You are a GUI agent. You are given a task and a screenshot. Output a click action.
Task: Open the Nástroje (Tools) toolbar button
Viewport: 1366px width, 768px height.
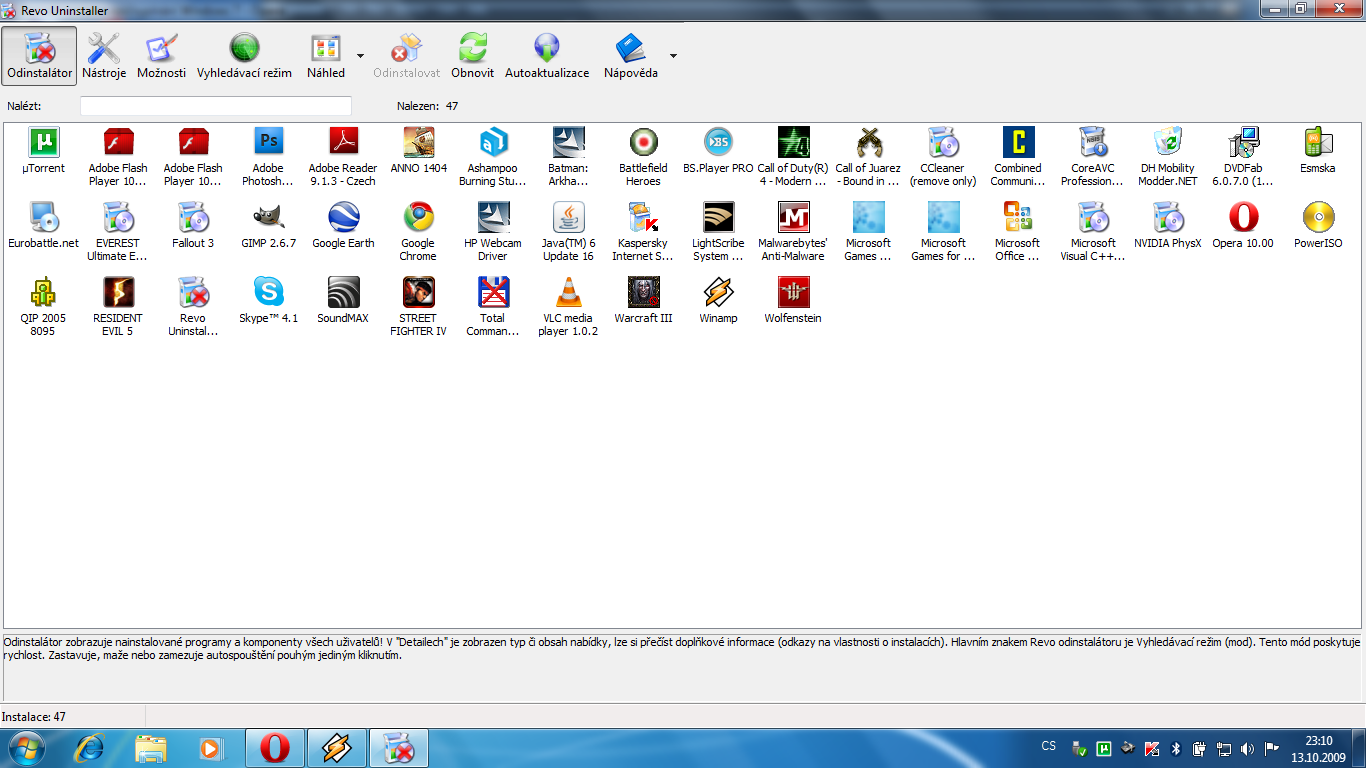103,56
